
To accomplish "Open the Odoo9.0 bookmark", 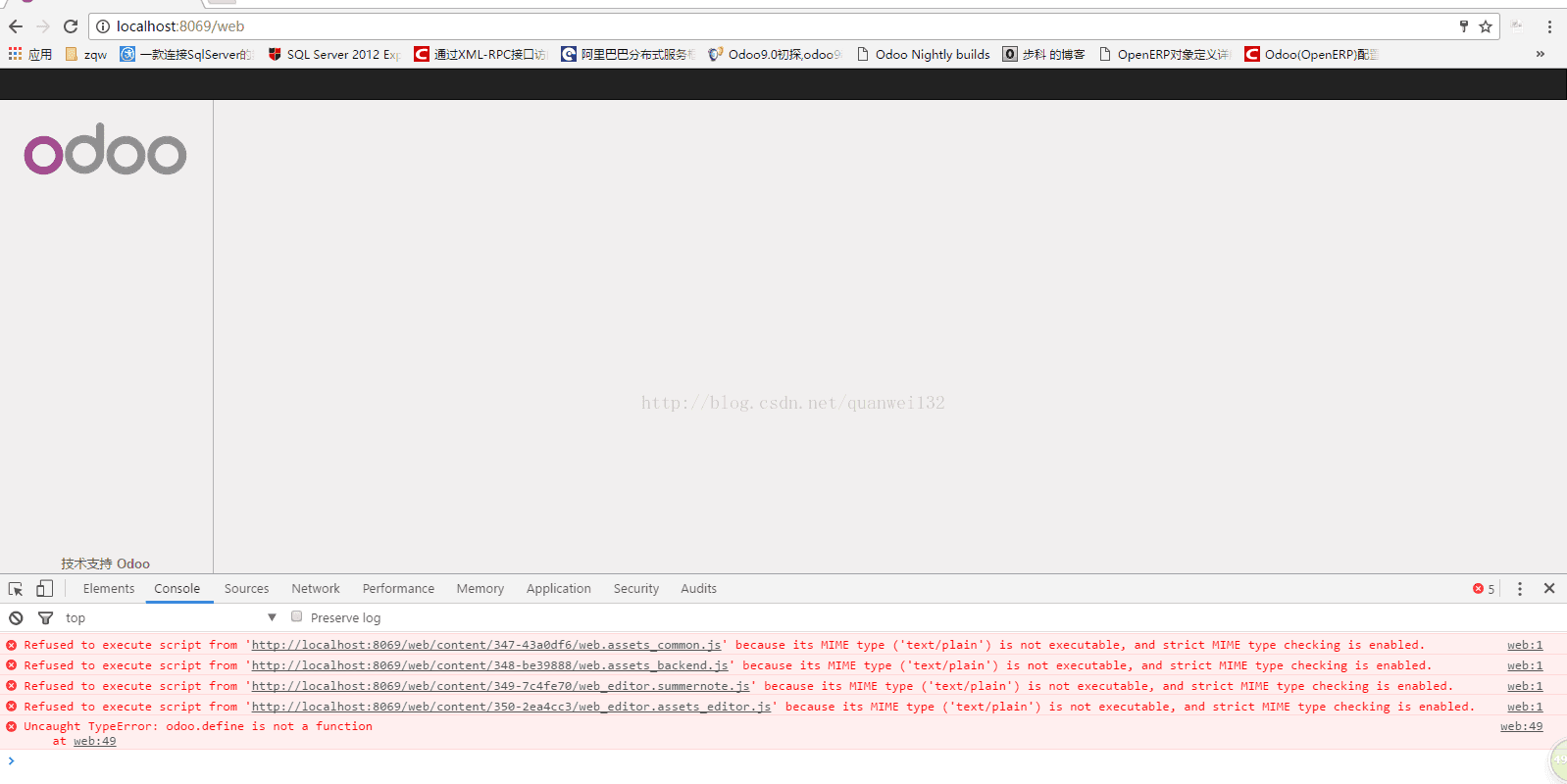I will (x=775, y=54).
